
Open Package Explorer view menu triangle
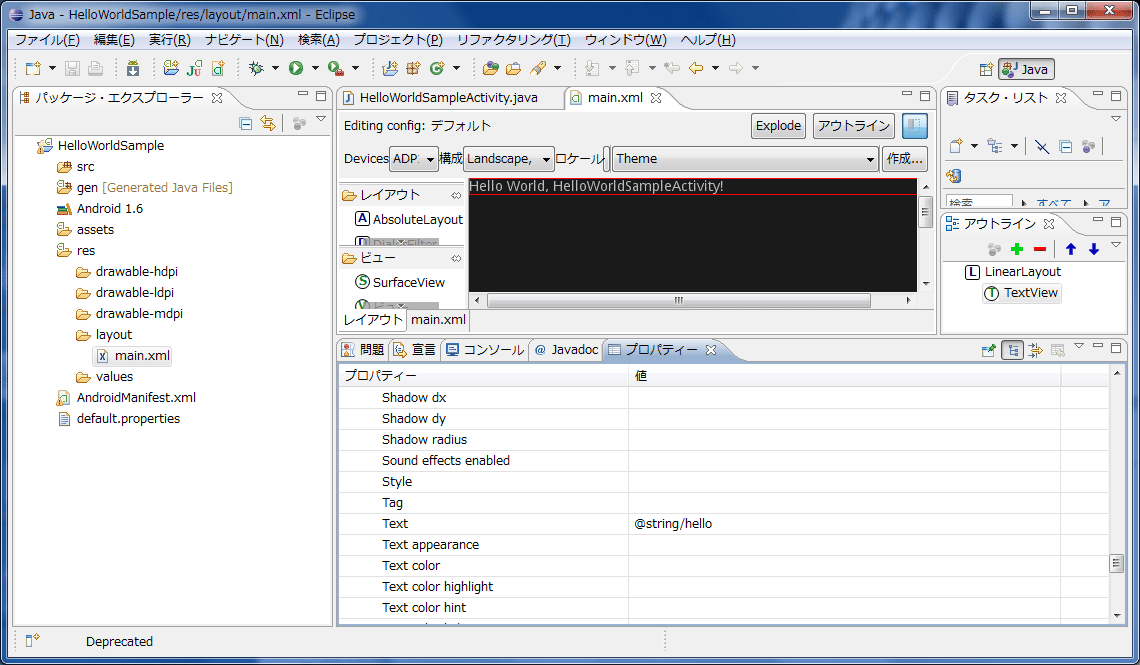tap(321, 119)
